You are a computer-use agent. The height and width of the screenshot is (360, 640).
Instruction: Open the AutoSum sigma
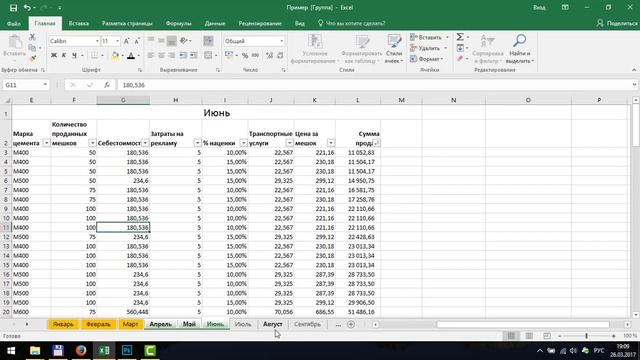460,37
